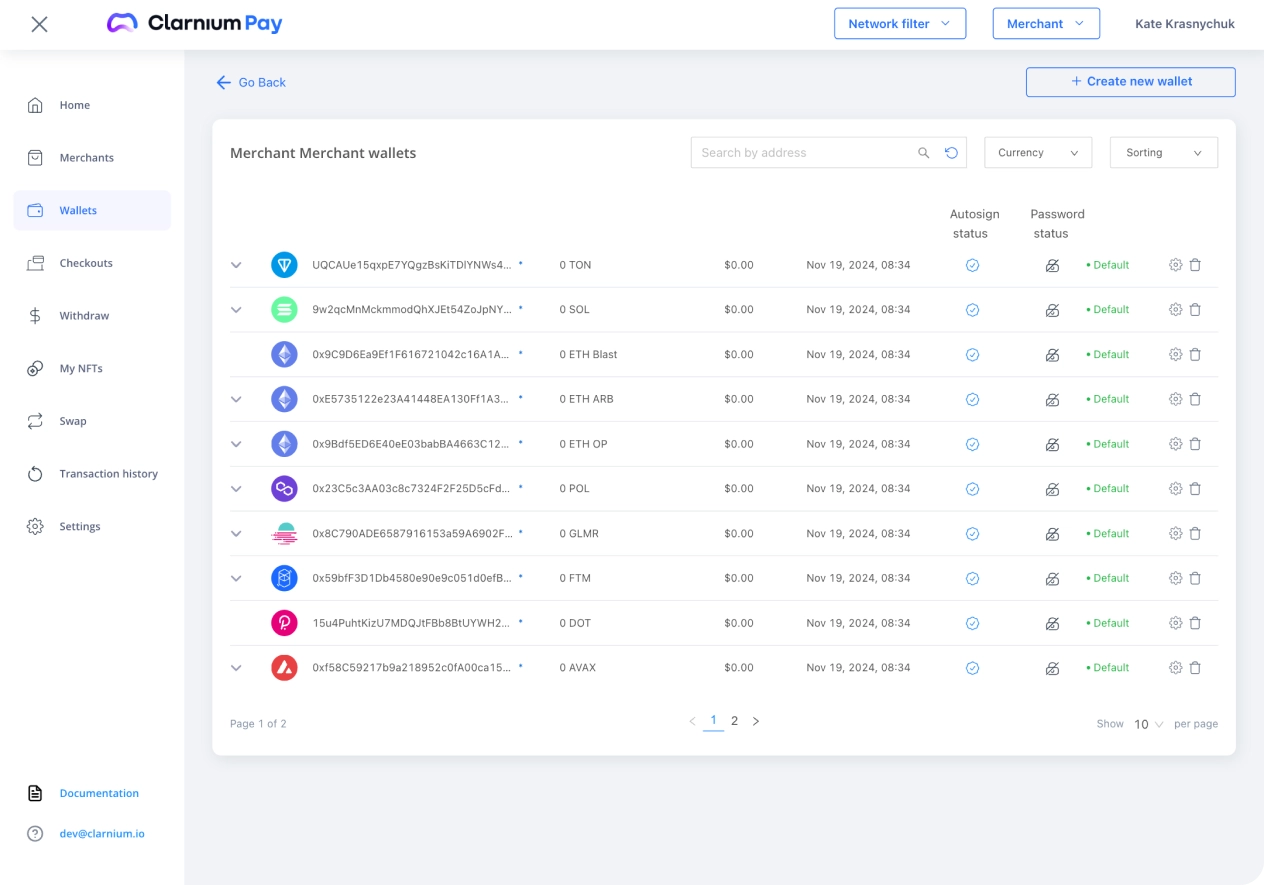1264x885 pixels.
Task: Go to Checkouts in sidebar
Action: (x=86, y=263)
